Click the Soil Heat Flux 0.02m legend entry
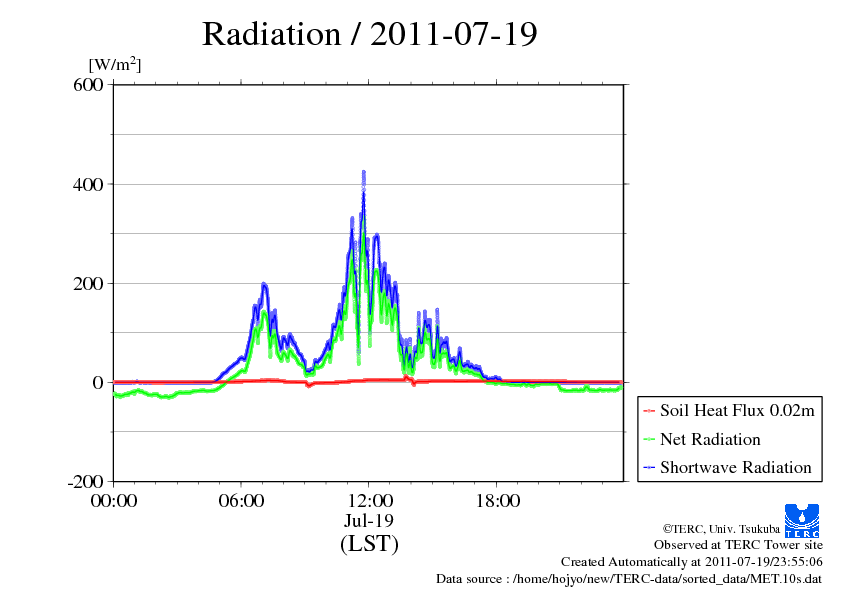The height and width of the screenshot is (595, 842). tap(729, 411)
